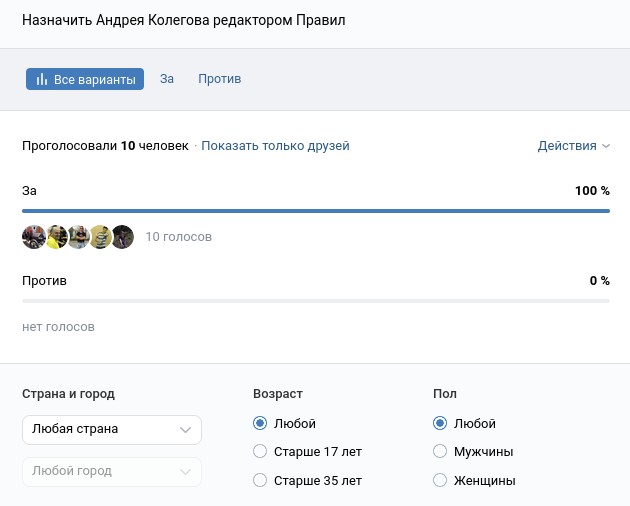Open the first voter avatar
The width and height of the screenshot is (630, 506).
33,237
